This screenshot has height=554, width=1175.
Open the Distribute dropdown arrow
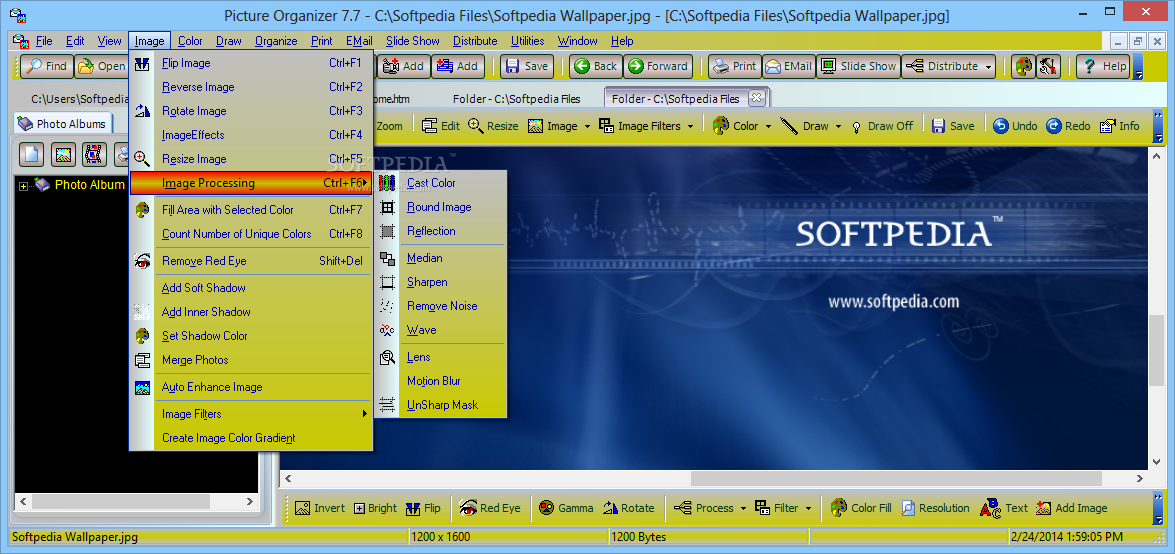coord(988,66)
